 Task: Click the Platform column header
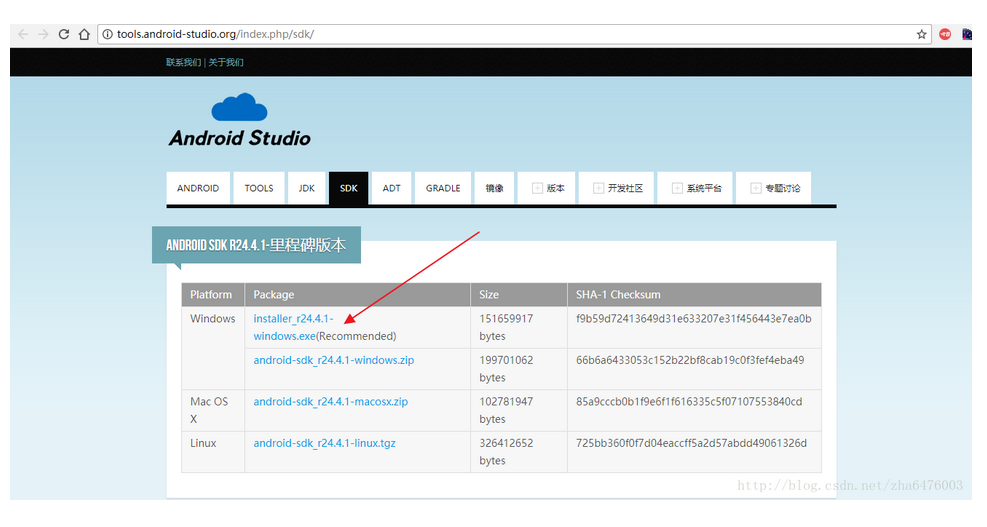pos(213,295)
